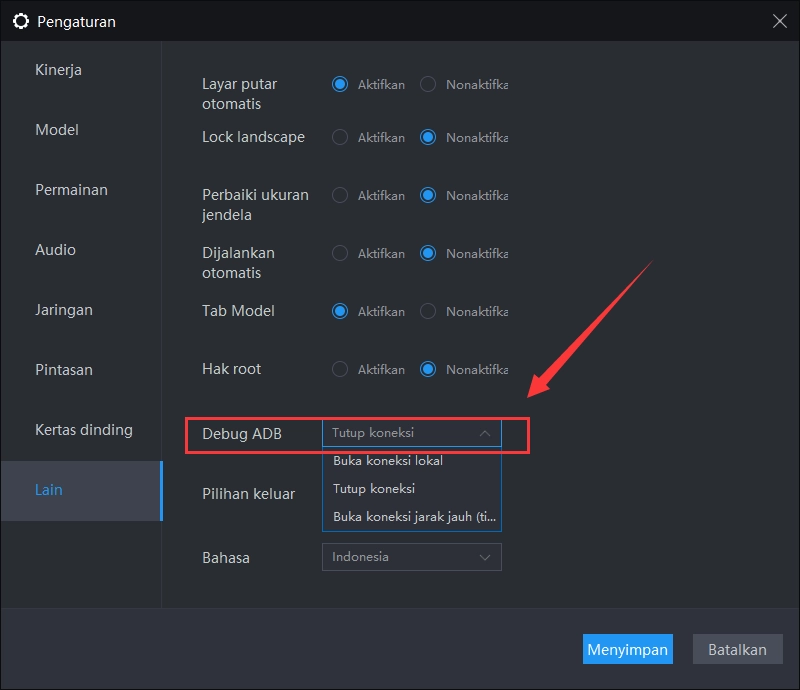The height and width of the screenshot is (690, 800).
Task: Enable Lock landscape option
Action: 340,137
